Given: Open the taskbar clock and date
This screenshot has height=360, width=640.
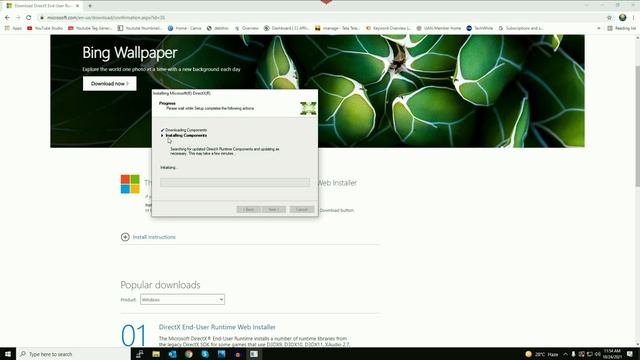Looking at the screenshot, I should tap(612, 354).
